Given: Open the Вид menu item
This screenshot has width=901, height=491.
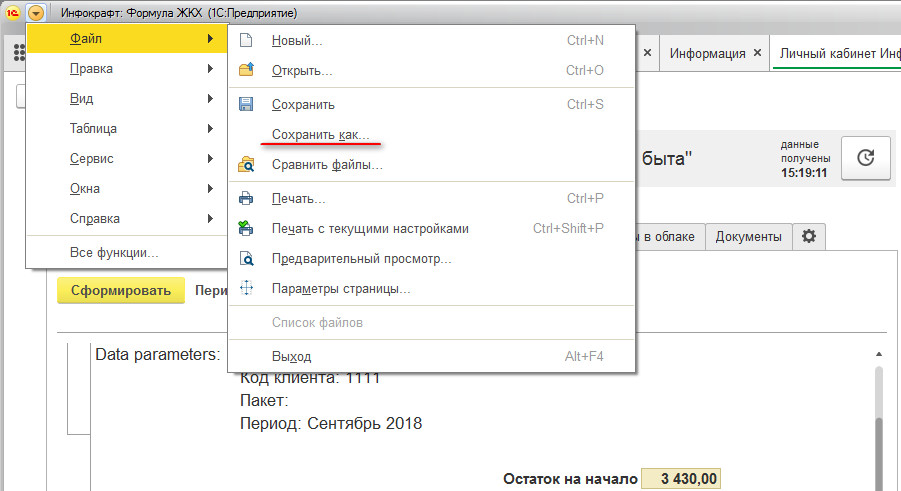Looking at the screenshot, I should (127, 98).
